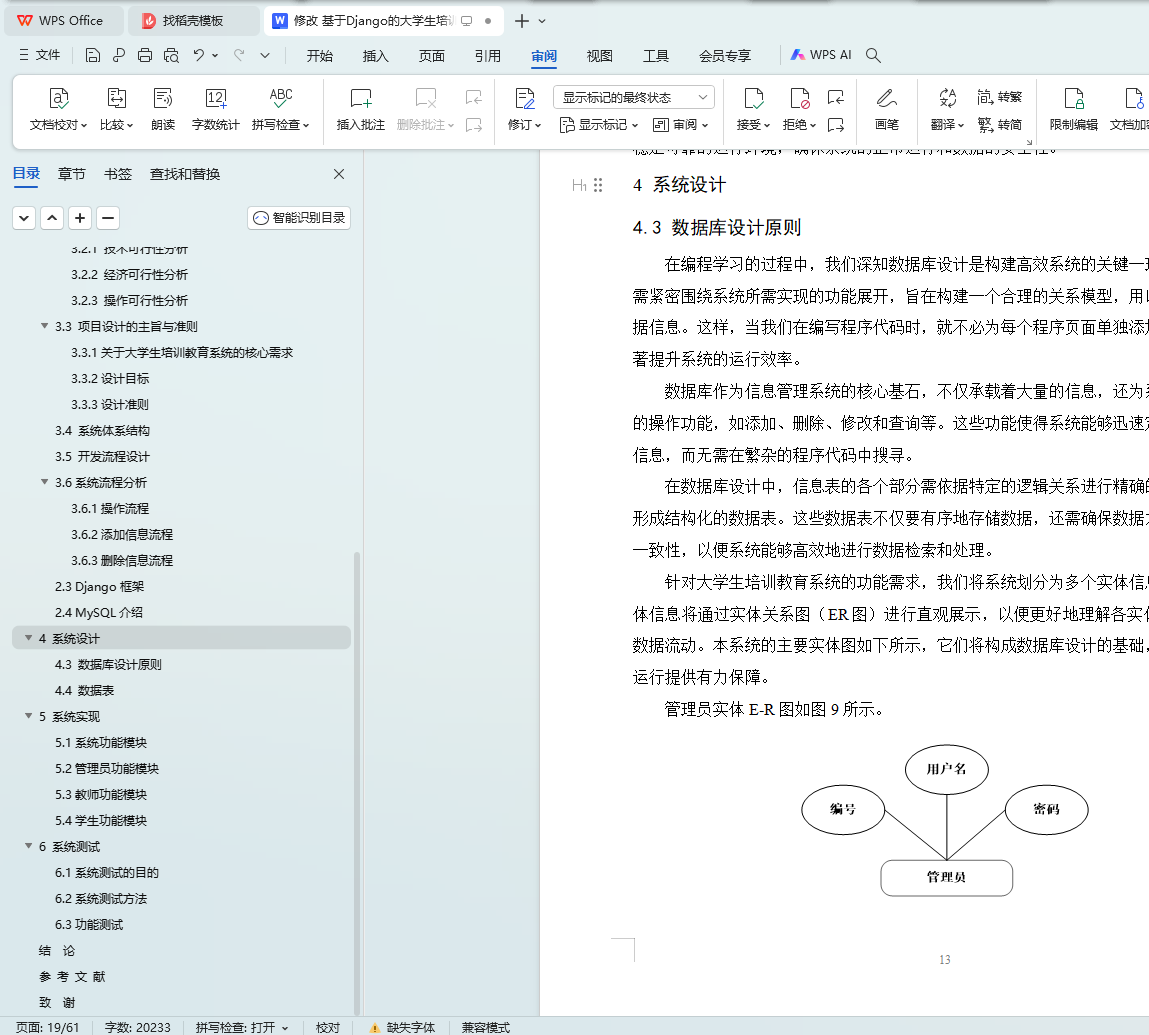Open the 显示标记的最终状态 dropdown
1149x1035 pixels.
click(x=634, y=97)
